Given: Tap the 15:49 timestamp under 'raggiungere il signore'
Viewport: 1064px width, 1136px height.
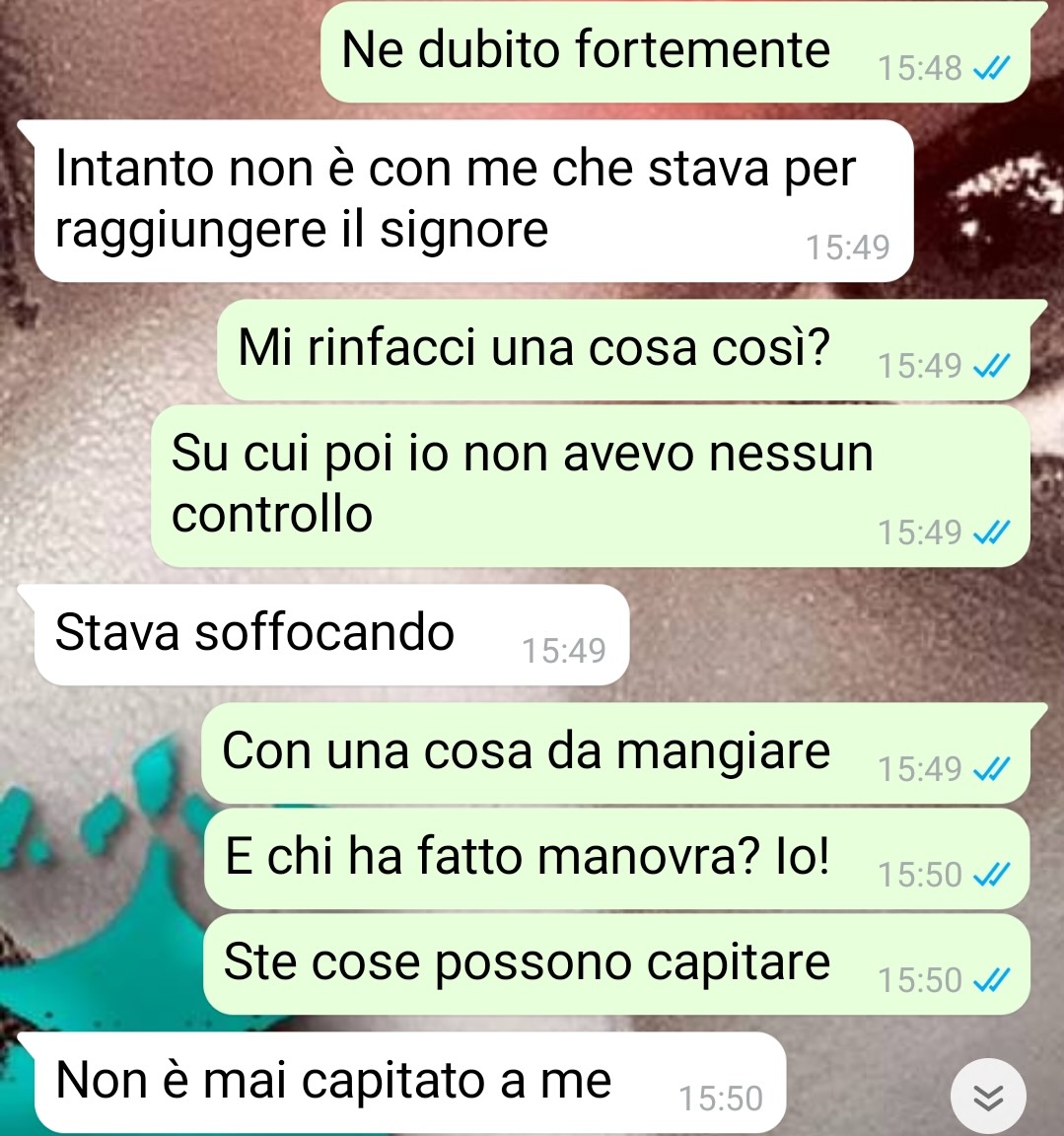Looking at the screenshot, I should click(847, 248).
